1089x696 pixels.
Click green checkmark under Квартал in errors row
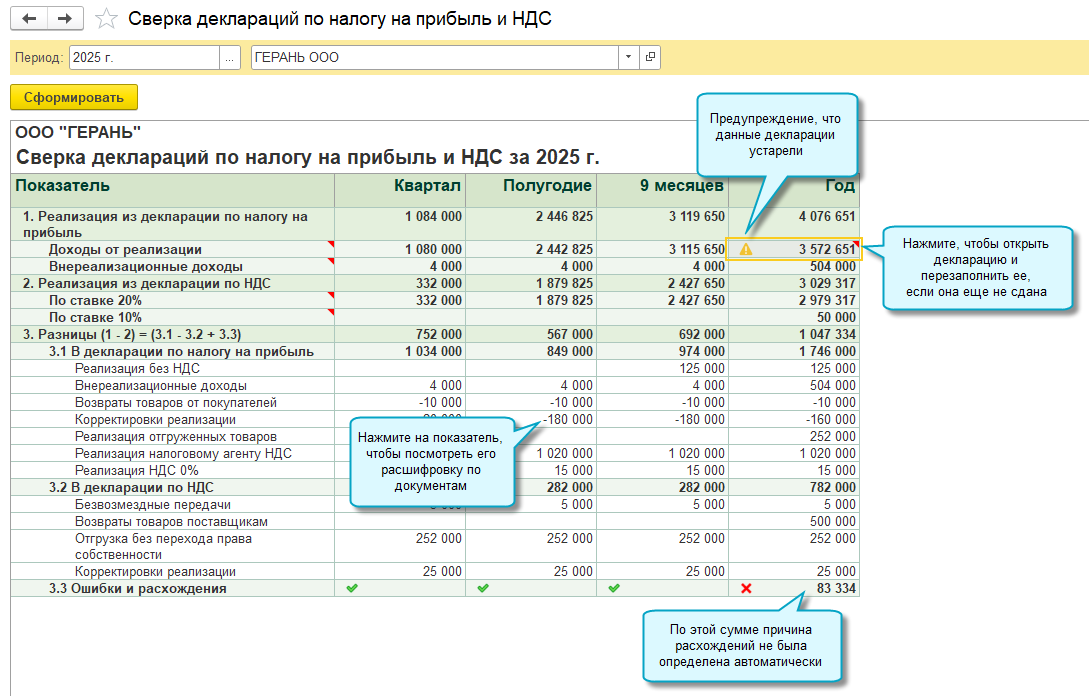coord(351,589)
